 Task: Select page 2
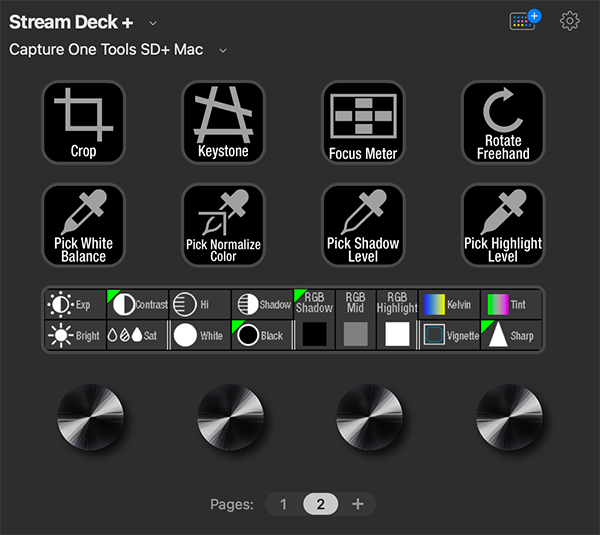(x=320, y=504)
